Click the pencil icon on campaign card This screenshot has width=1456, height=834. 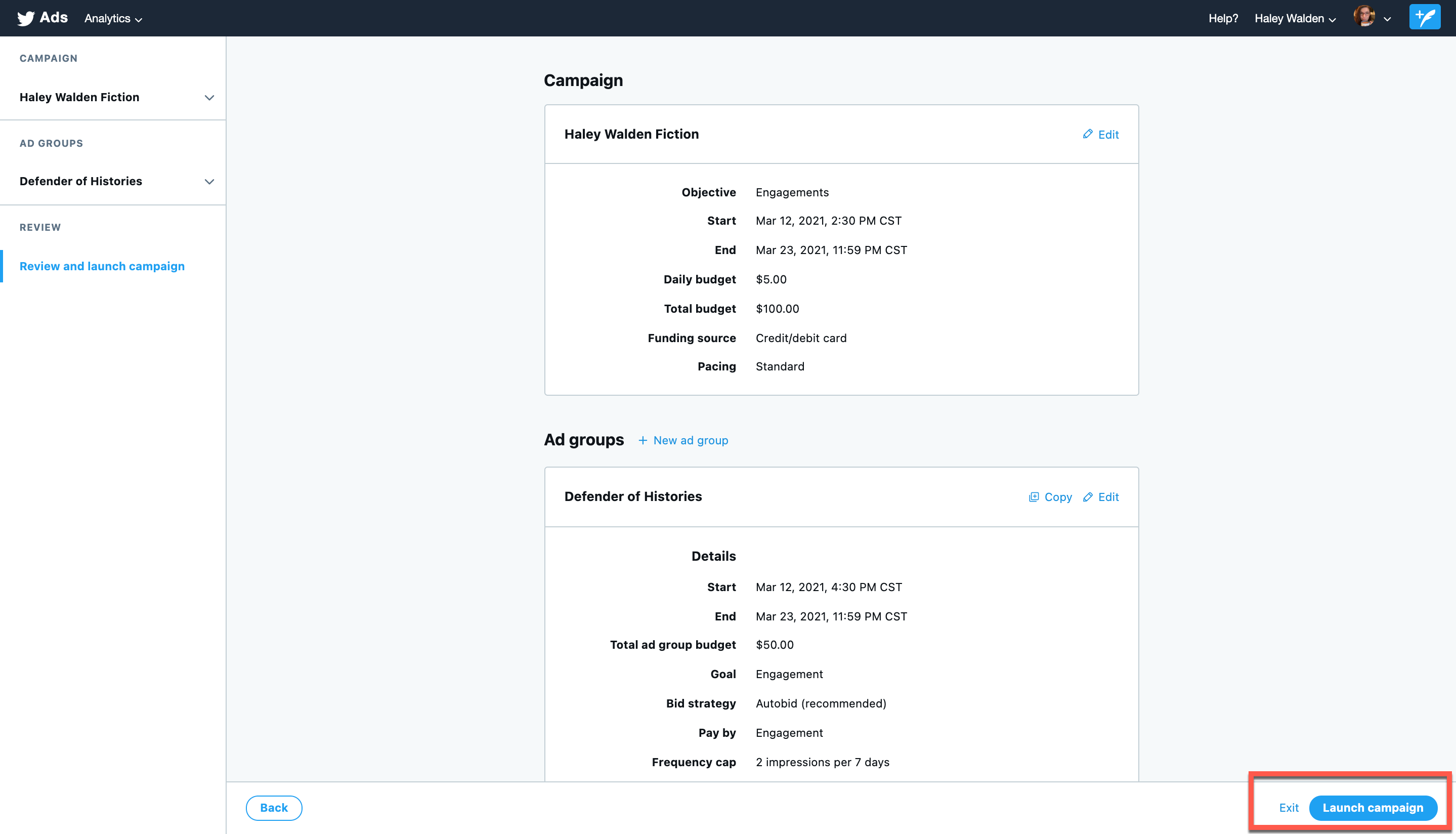tap(1087, 134)
